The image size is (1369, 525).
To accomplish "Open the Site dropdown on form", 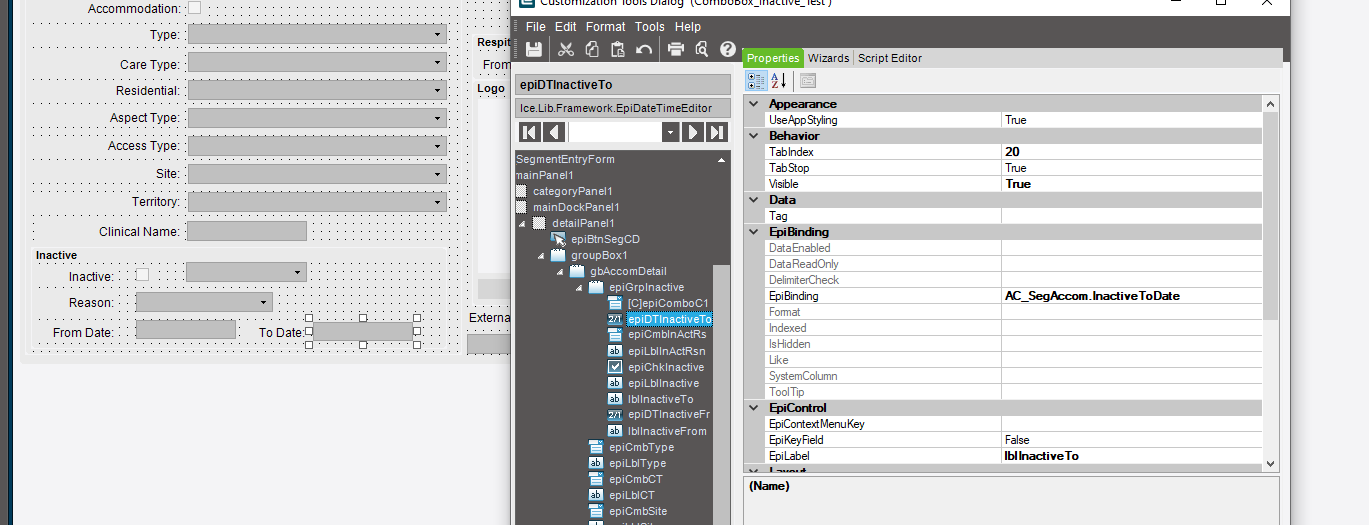I will pos(438,174).
